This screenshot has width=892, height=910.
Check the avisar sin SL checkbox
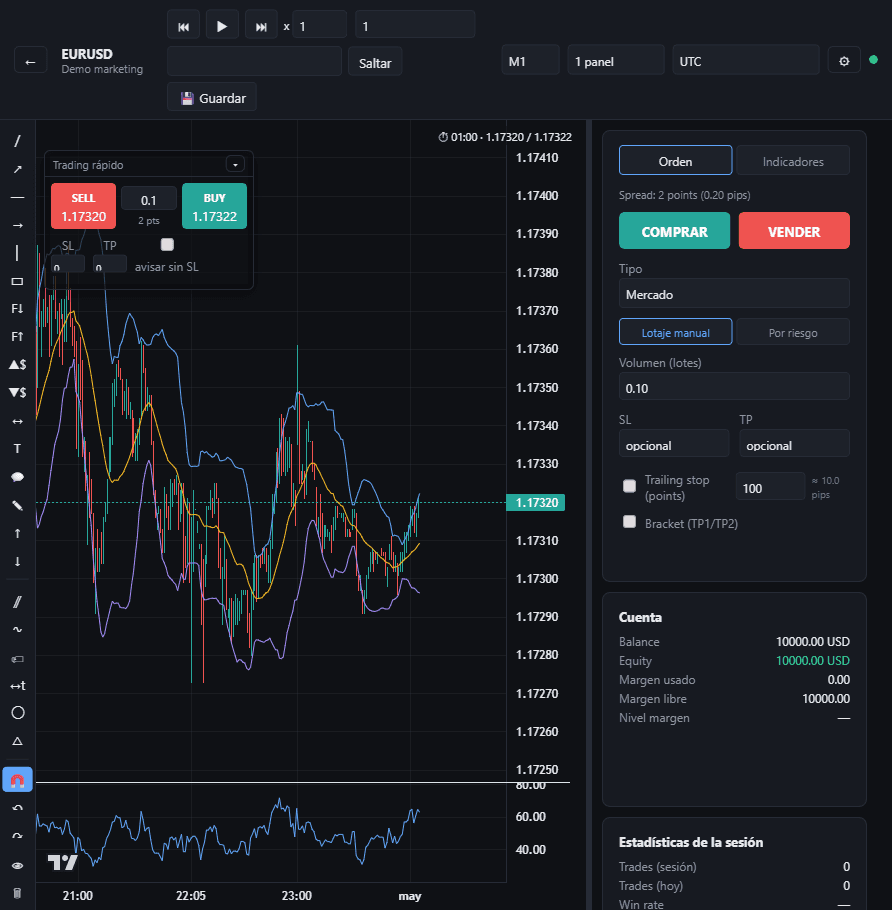pos(167,244)
